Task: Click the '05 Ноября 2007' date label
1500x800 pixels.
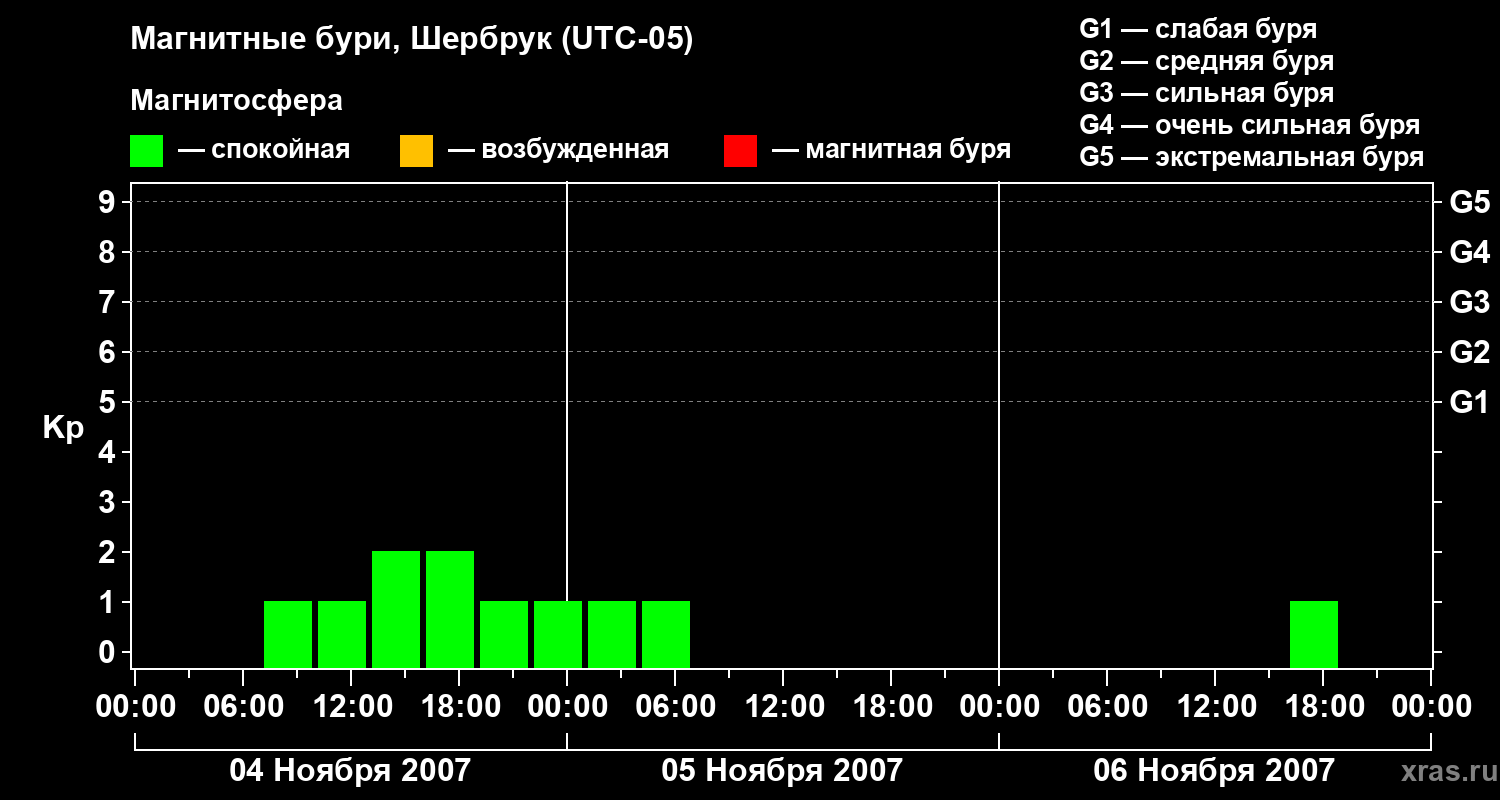Action: point(782,770)
